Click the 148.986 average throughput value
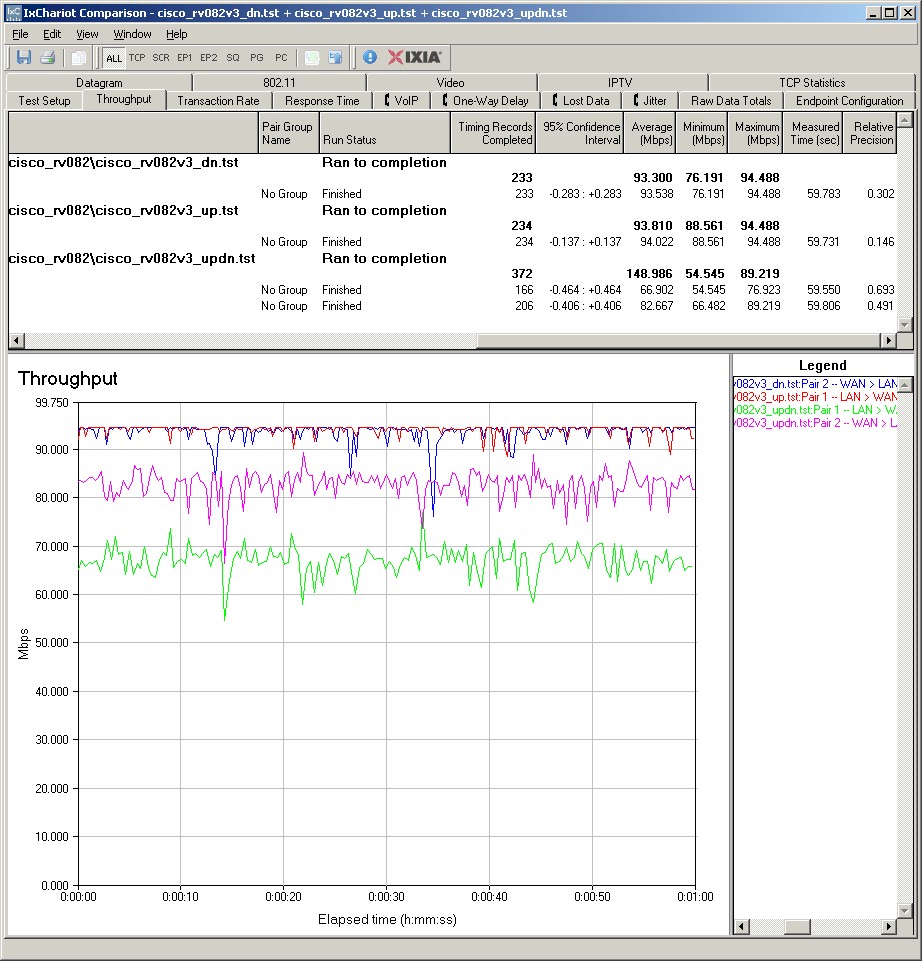This screenshot has width=922, height=961. click(649, 273)
